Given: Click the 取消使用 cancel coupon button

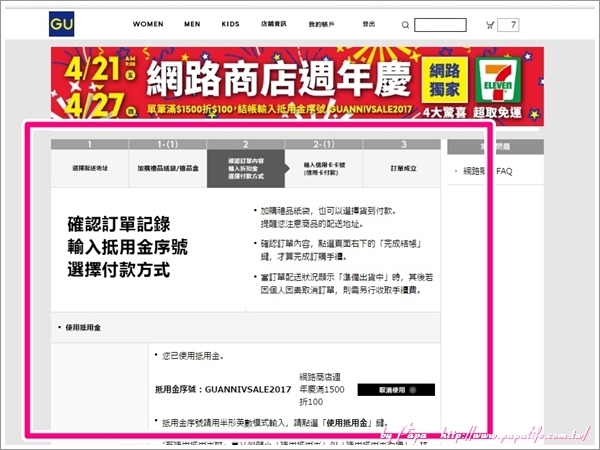Looking at the screenshot, I should (x=396, y=390).
